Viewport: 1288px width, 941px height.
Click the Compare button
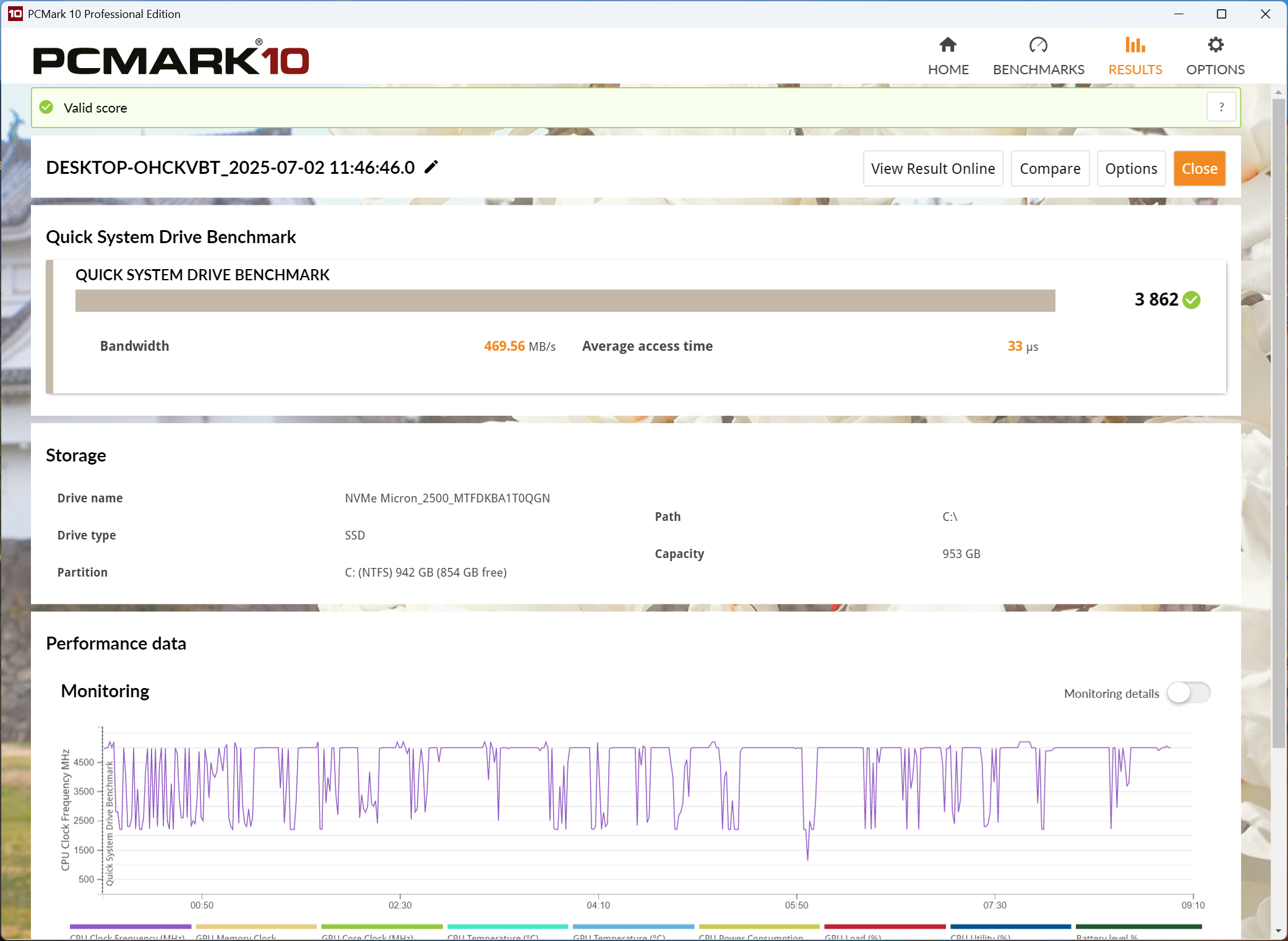point(1049,168)
